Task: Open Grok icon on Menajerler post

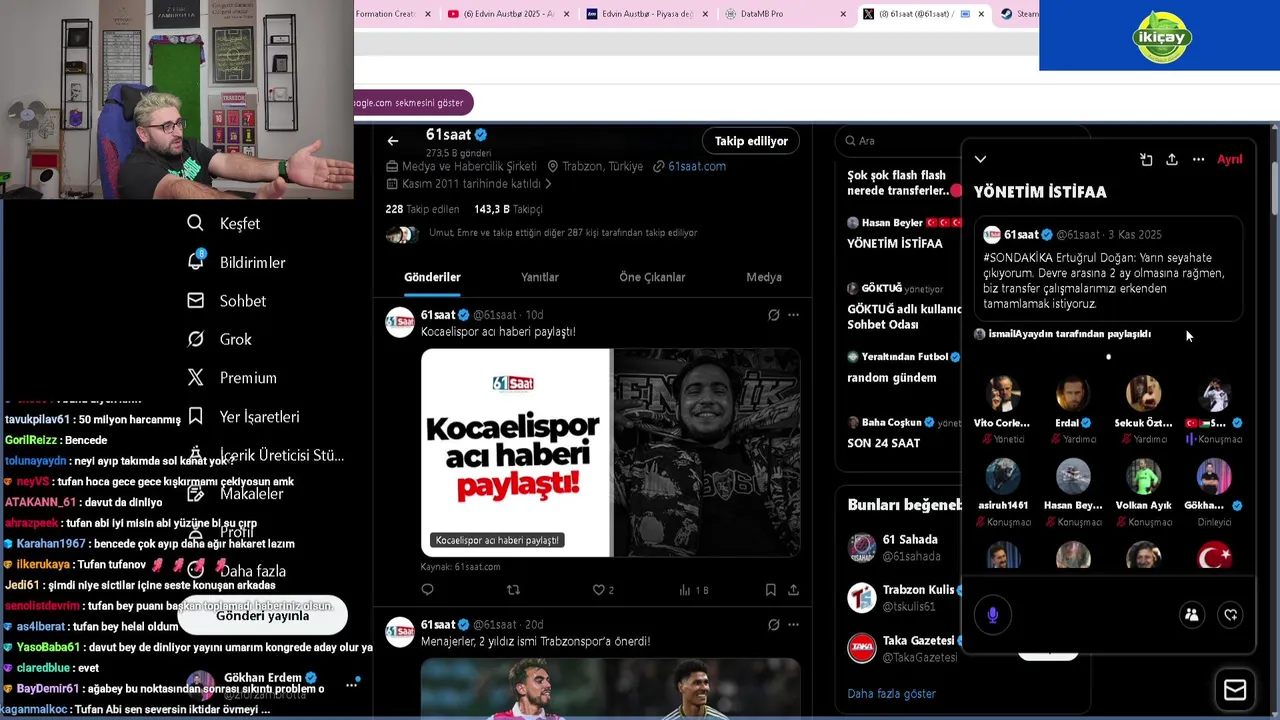Action: pyautogui.click(x=773, y=625)
